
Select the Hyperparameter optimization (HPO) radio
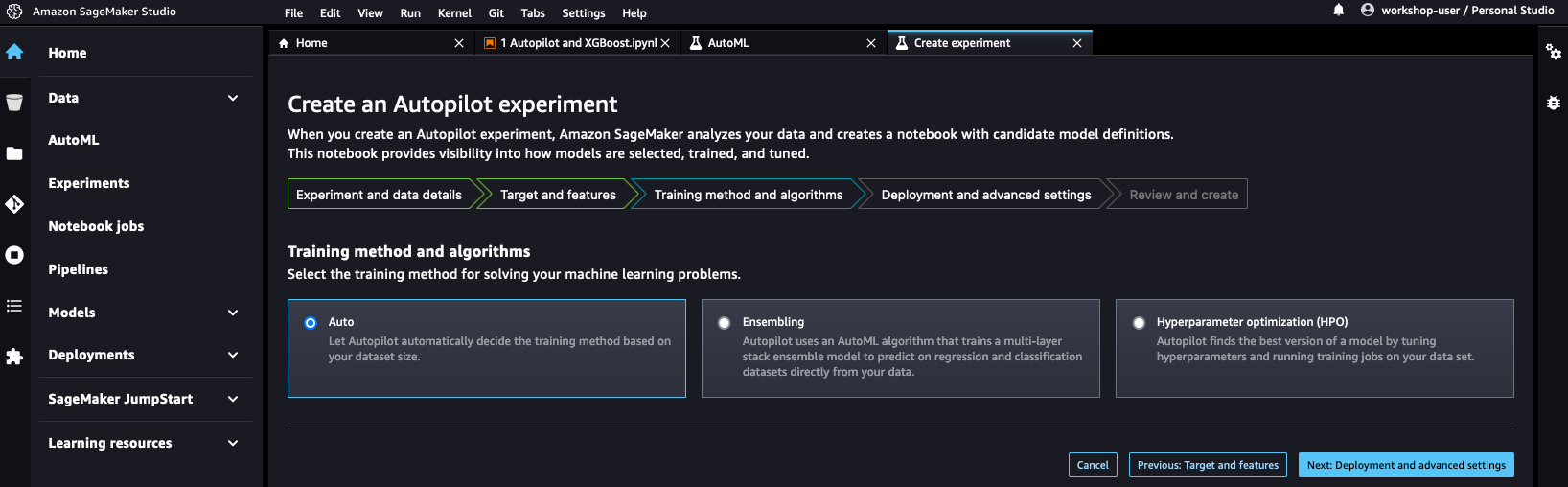(x=1139, y=323)
